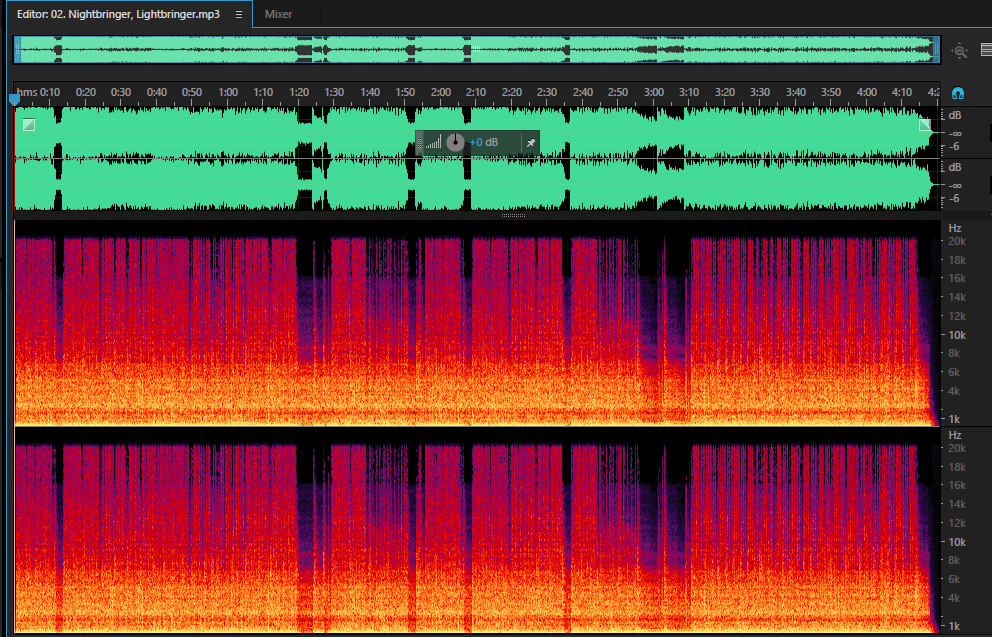Pin the volume HUD with the pushpin icon
Viewport: 992px width, 637px height.
click(x=531, y=143)
